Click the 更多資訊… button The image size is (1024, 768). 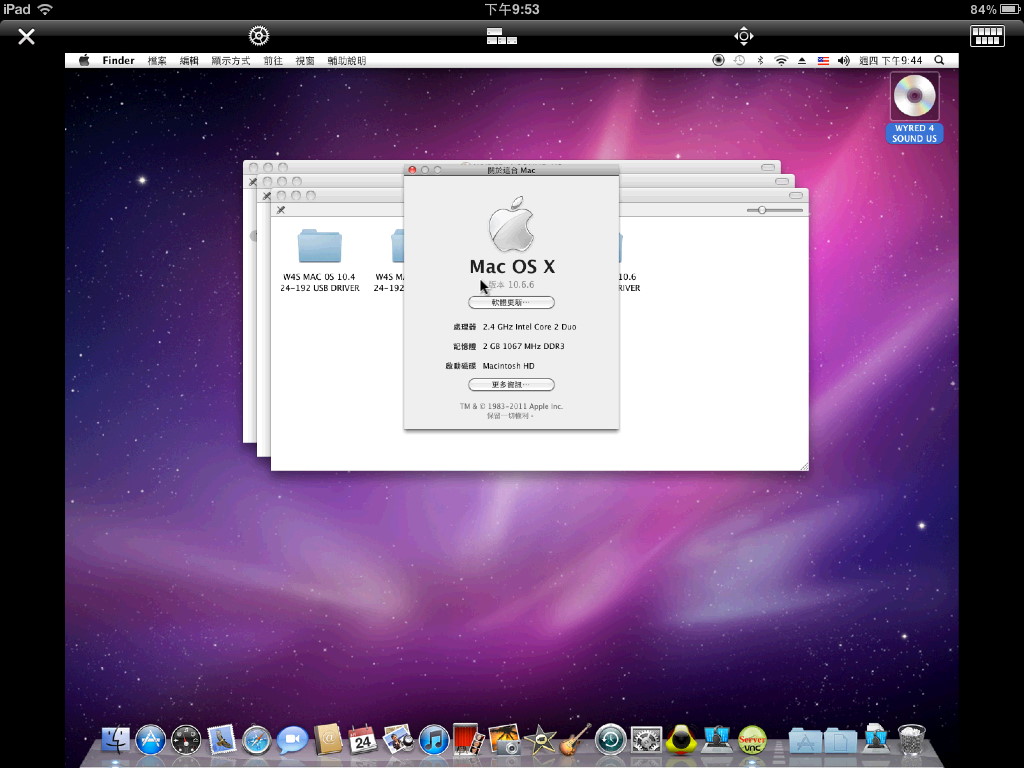click(511, 385)
